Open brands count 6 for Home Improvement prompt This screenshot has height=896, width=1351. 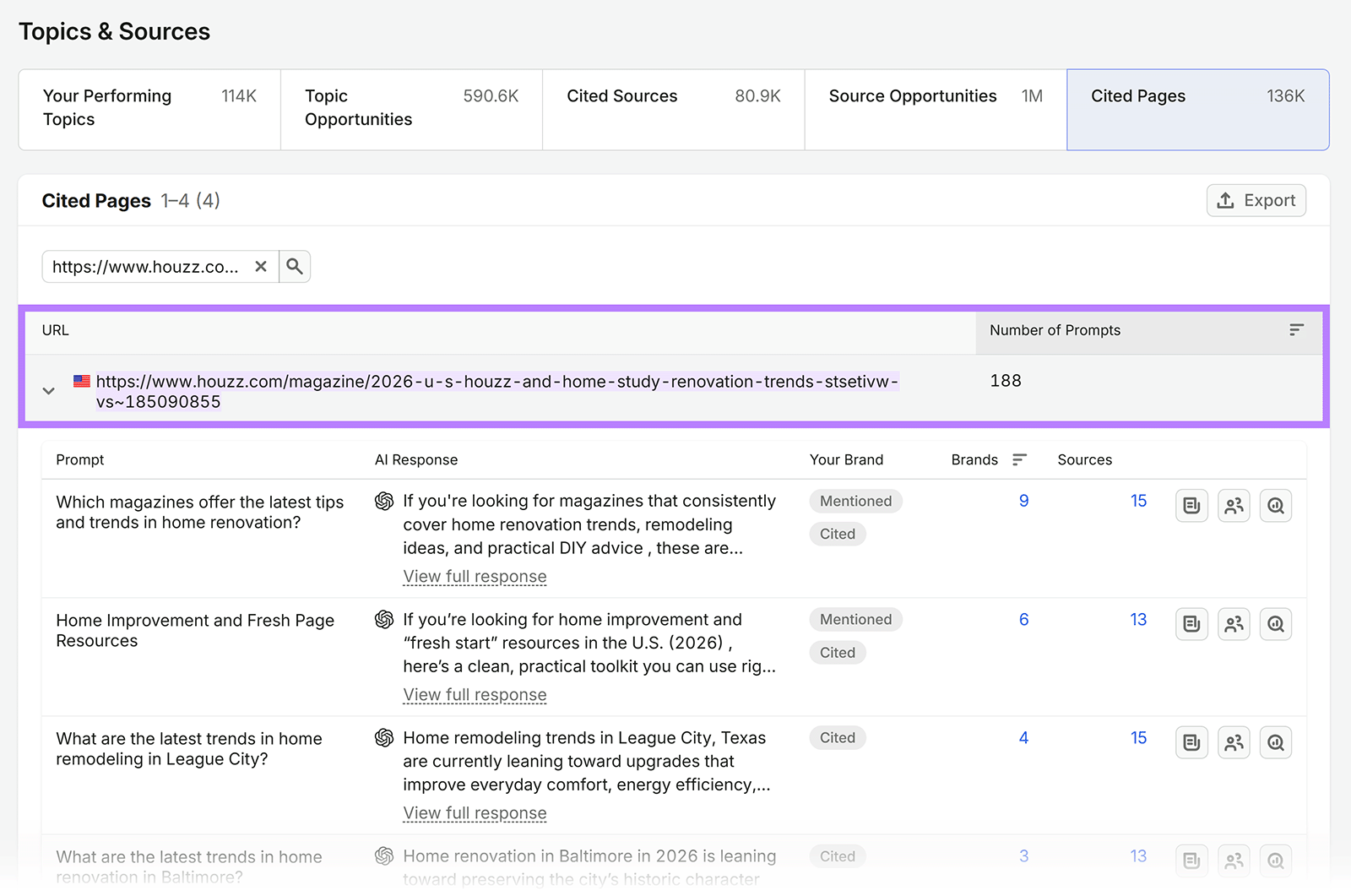1023,619
